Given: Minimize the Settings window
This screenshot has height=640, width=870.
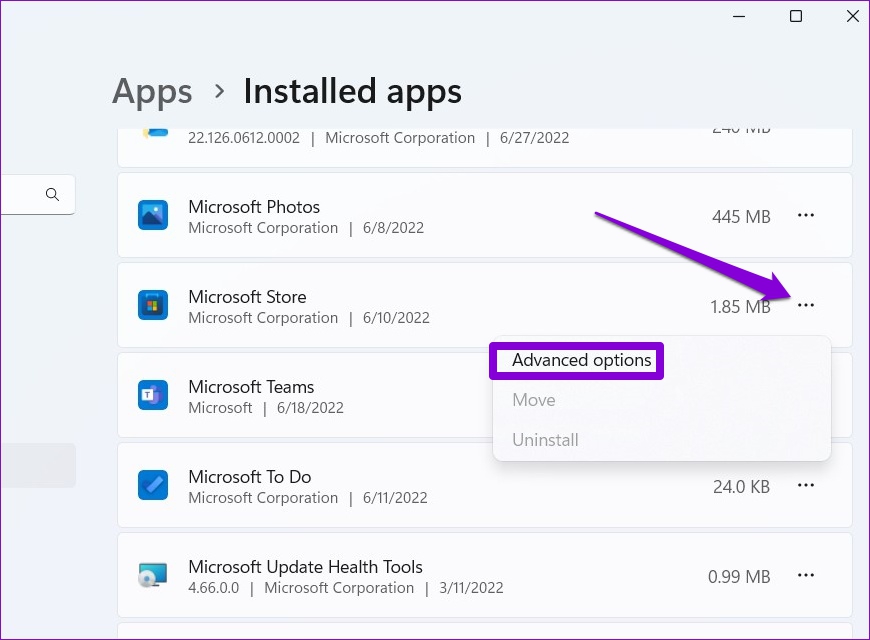Looking at the screenshot, I should click(x=739, y=16).
